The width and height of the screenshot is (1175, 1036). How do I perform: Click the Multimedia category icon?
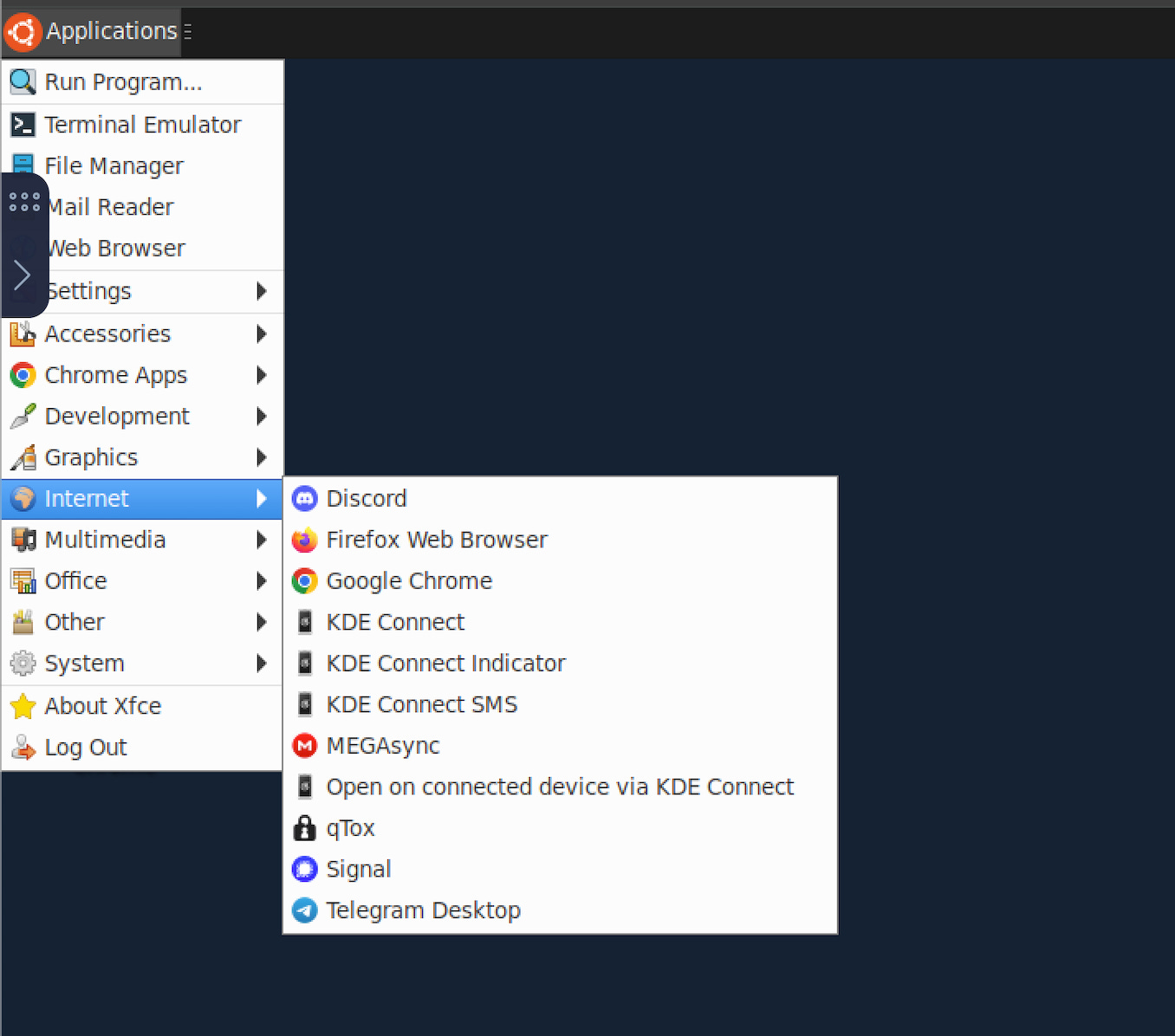click(23, 540)
